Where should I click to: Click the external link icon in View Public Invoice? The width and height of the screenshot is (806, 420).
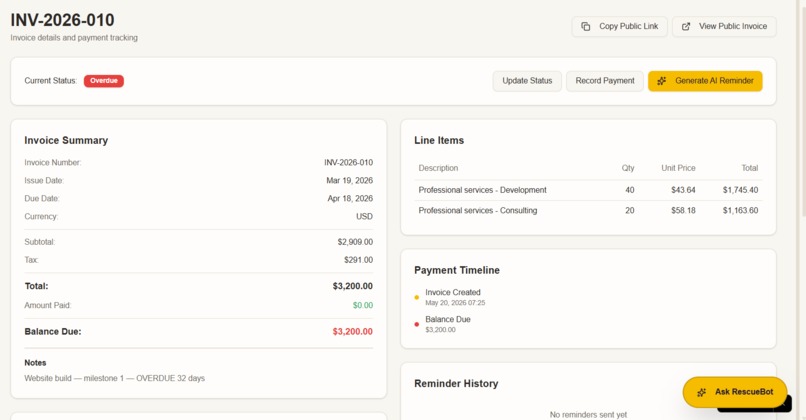click(686, 26)
